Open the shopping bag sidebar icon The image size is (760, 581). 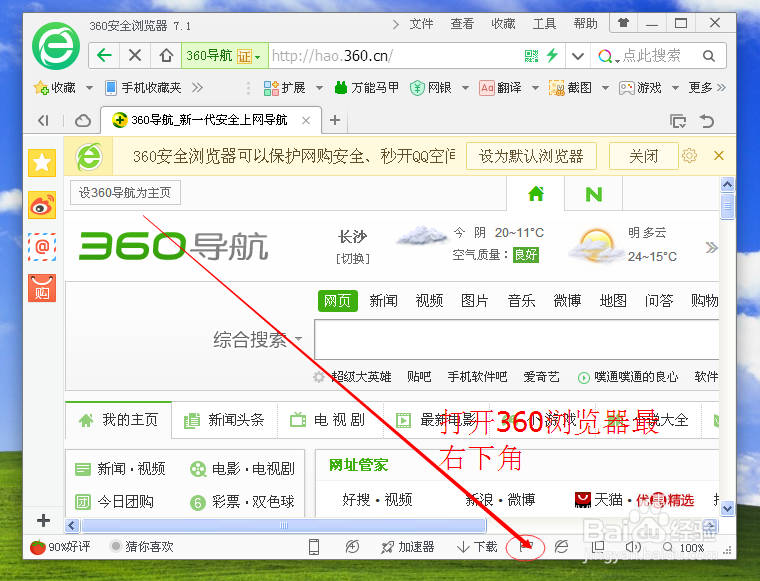click(42, 288)
